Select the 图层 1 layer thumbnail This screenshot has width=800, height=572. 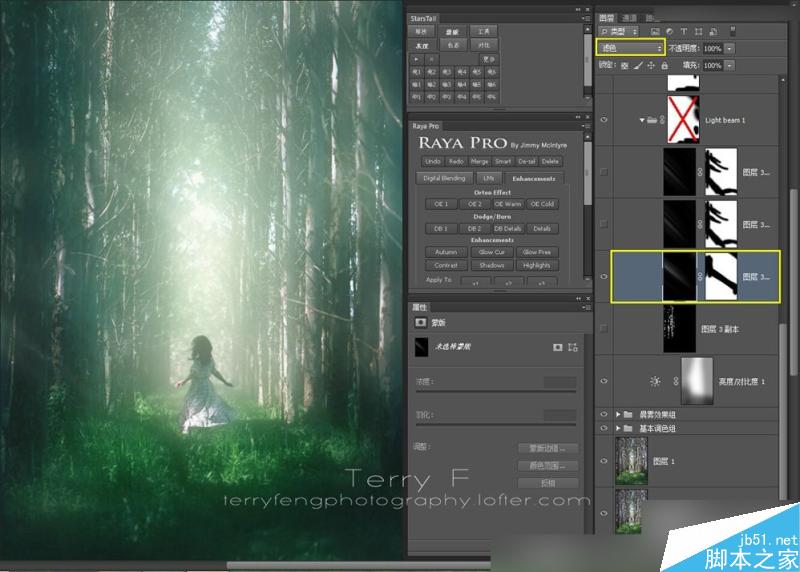pyautogui.click(x=631, y=461)
